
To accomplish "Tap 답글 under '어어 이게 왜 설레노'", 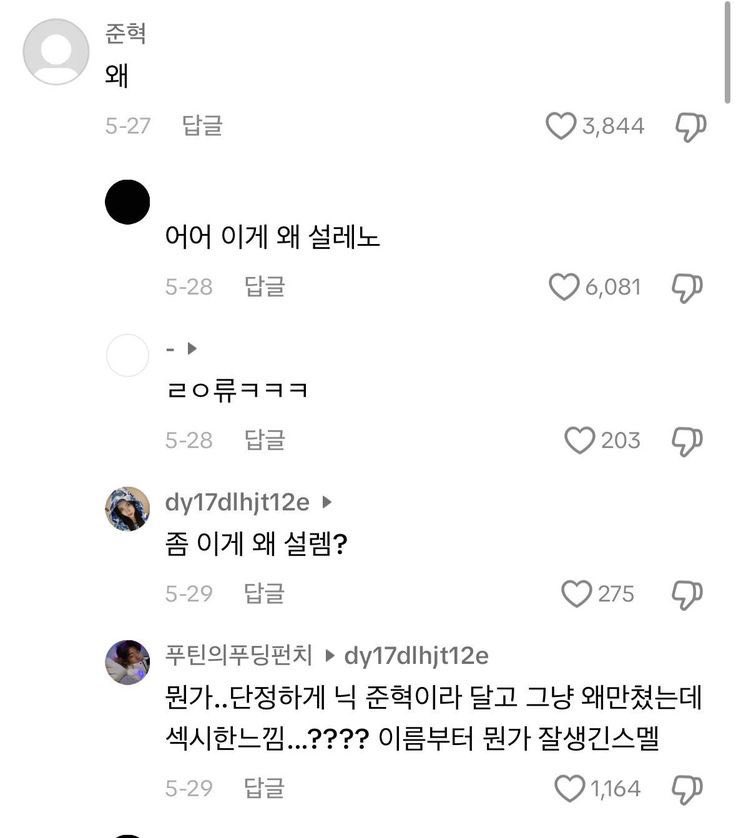I will [264, 287].
